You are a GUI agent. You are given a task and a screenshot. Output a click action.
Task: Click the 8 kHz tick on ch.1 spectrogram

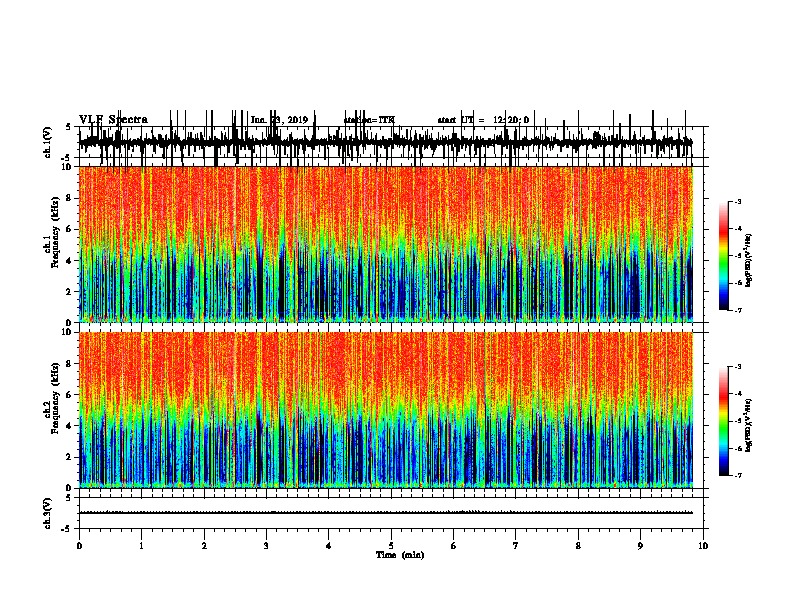click(69, 198)
